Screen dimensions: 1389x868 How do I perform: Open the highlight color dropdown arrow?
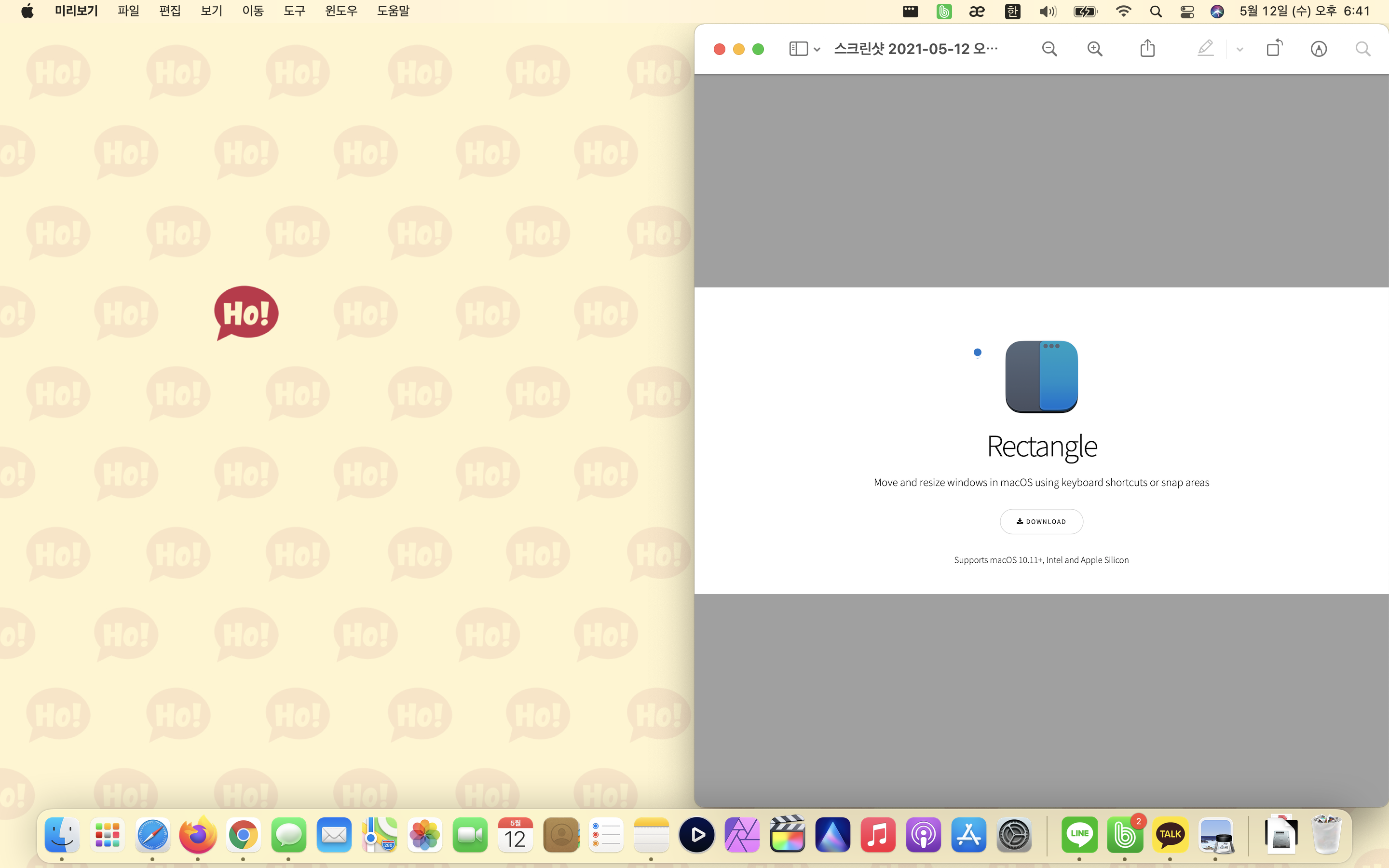[x=1240, y=49]
